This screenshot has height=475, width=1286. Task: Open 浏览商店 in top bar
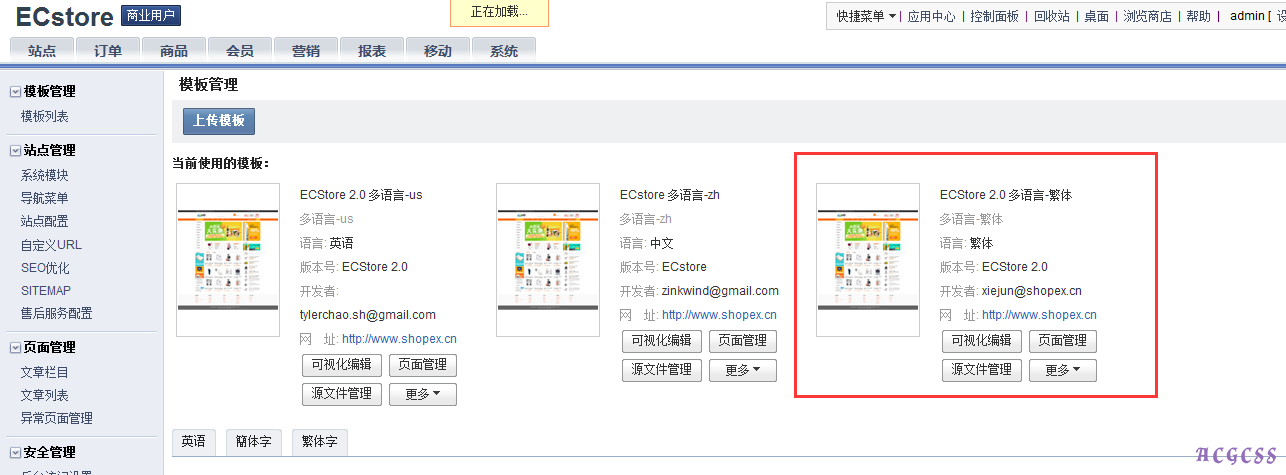pyautogui.click(x=1147, y=16)
